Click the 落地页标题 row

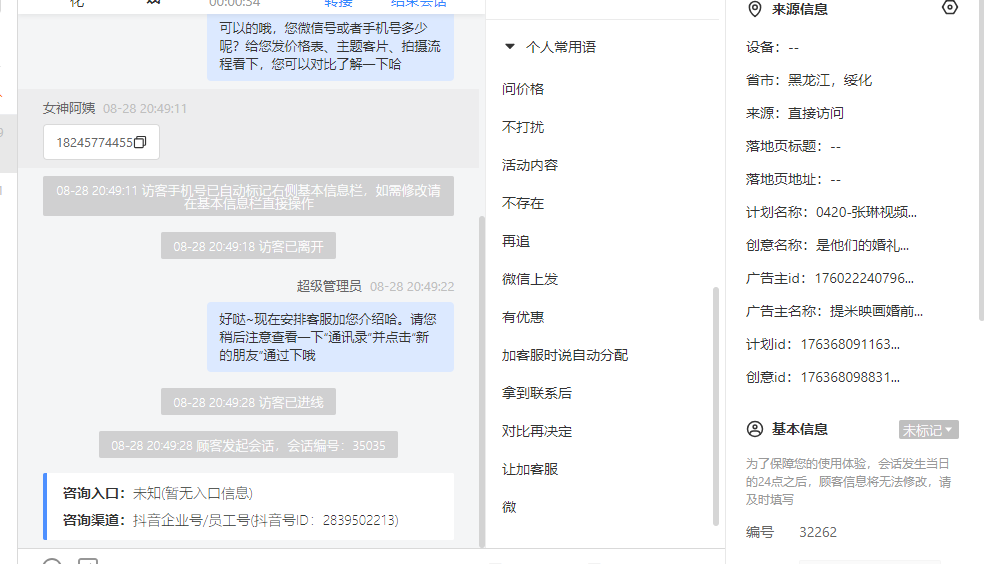coord(793,146)
